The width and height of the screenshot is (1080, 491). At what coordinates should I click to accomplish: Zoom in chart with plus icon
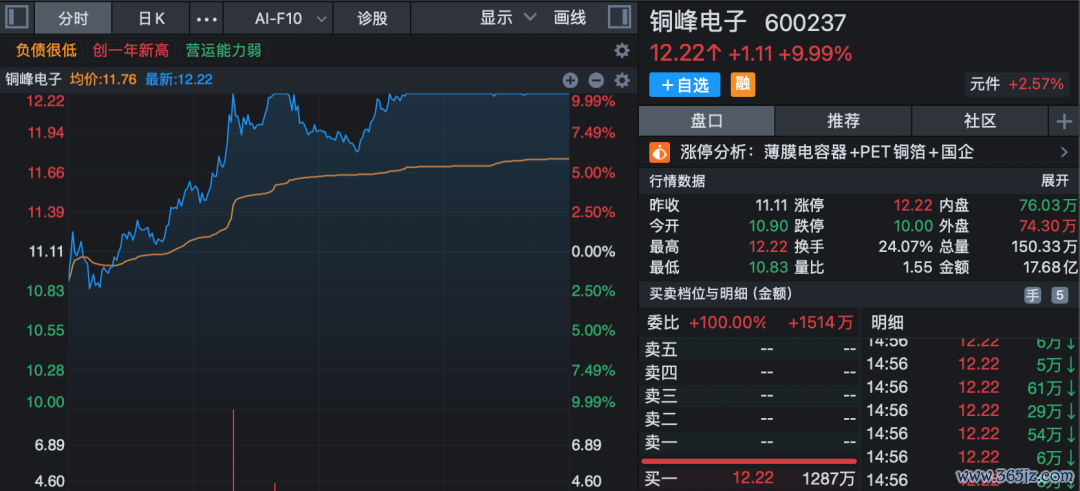point(570,81)
